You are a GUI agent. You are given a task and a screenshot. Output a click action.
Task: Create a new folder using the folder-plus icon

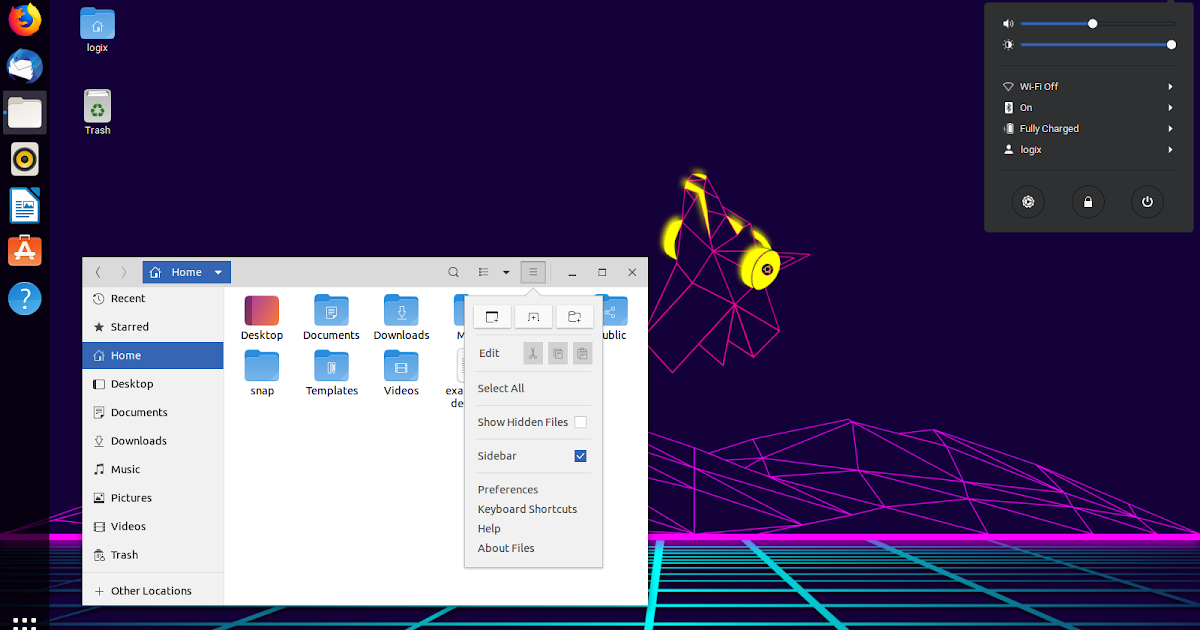pos(574,316)
